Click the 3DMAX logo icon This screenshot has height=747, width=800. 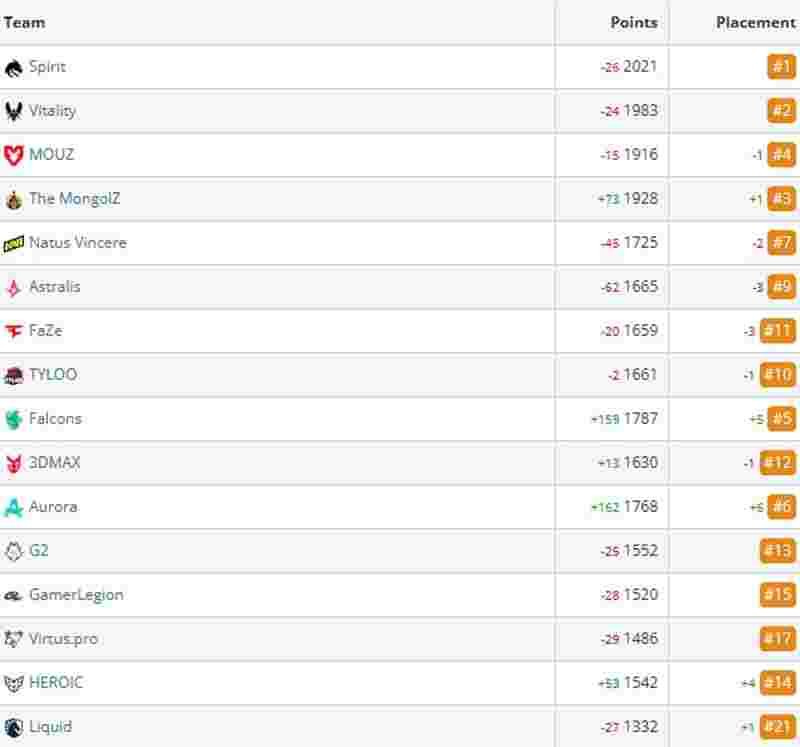14,463
